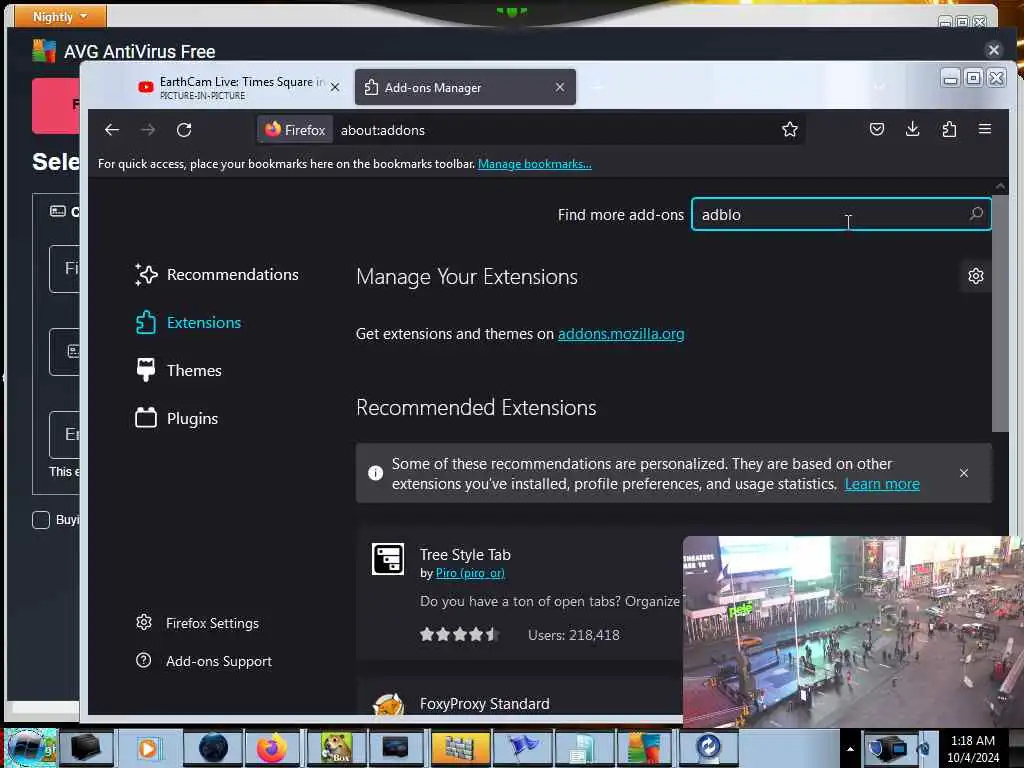
Task: Open the taskbar clock showing 1:18 AM
Action: pyautogui.click(x=973, y=748)
